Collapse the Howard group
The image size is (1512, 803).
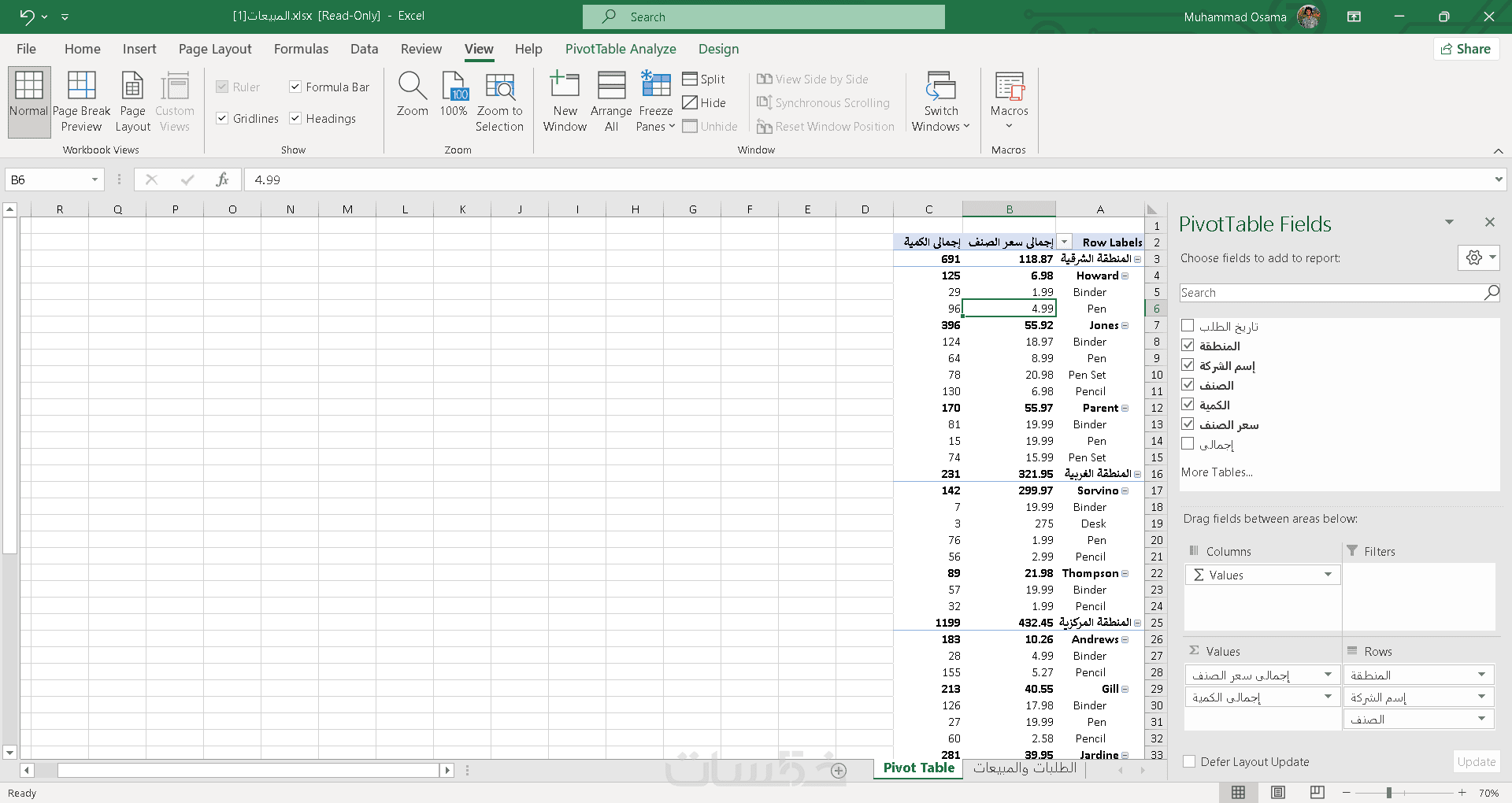[1125, 276]
